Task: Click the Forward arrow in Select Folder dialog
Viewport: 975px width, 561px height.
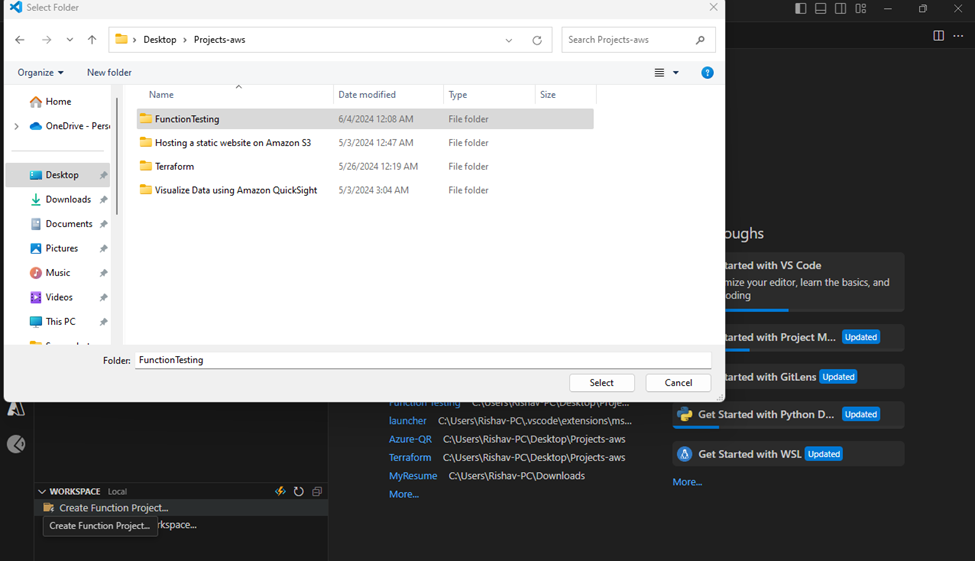Action: click(x=47, y=40)
